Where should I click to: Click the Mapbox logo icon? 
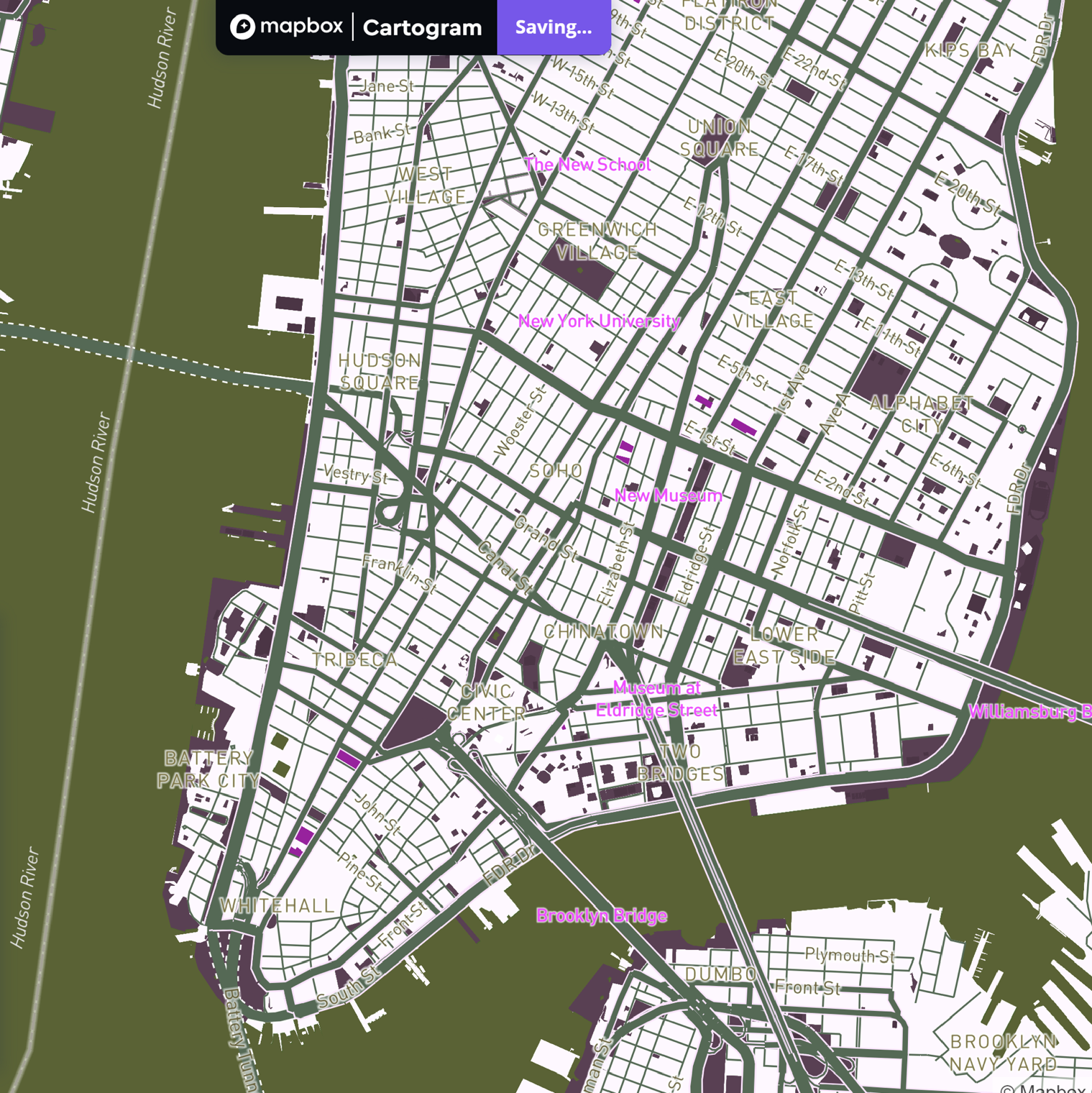242,27
